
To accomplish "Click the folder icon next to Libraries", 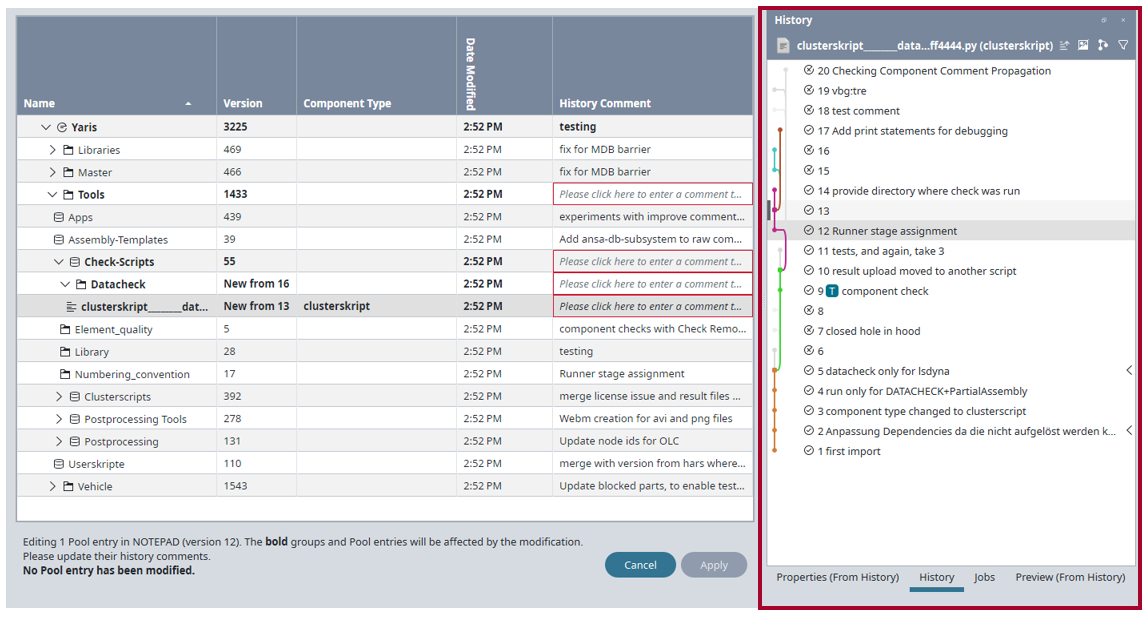I will click(68, 150).
